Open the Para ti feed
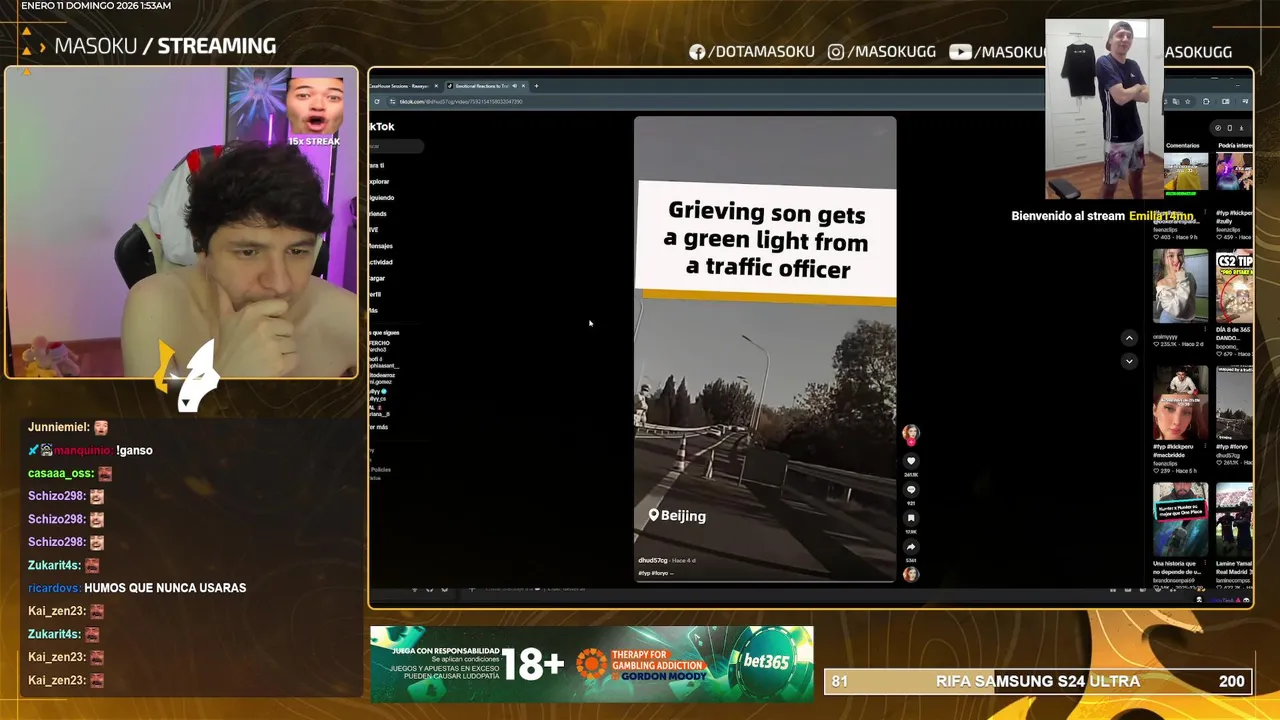The height and width of the screenshot is (720, 1280). click(x=378, y=165)
